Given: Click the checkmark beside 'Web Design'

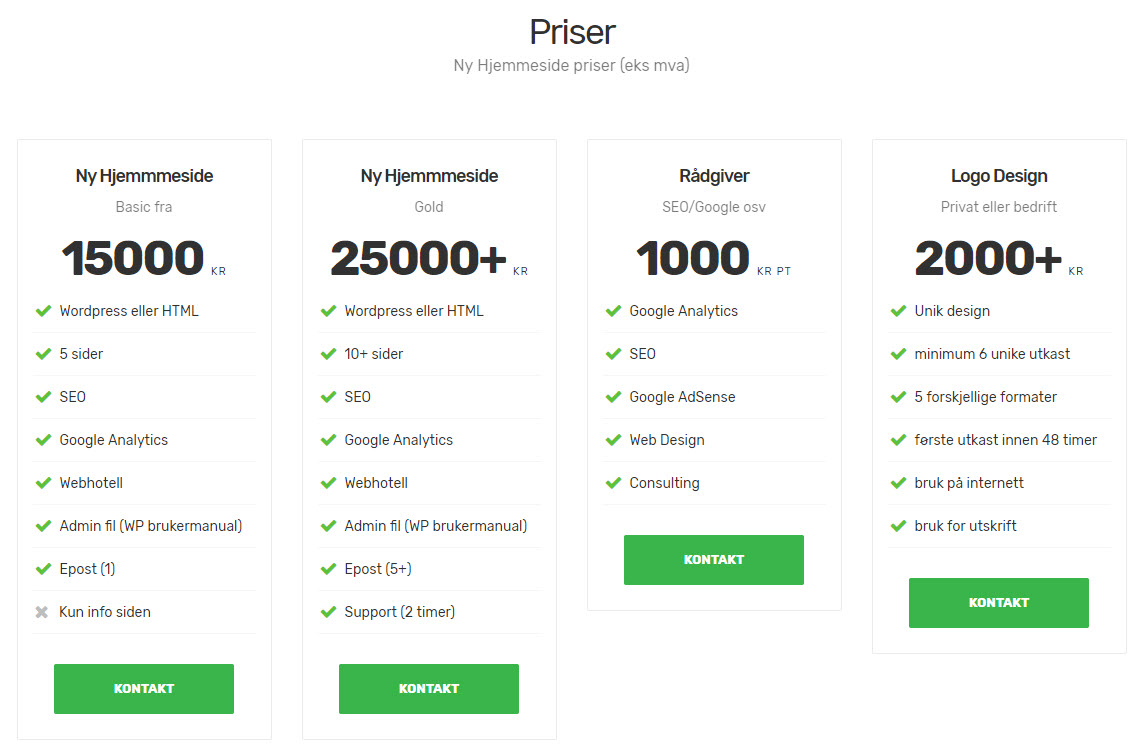Looking at the screenshot, I should (614, 440).
